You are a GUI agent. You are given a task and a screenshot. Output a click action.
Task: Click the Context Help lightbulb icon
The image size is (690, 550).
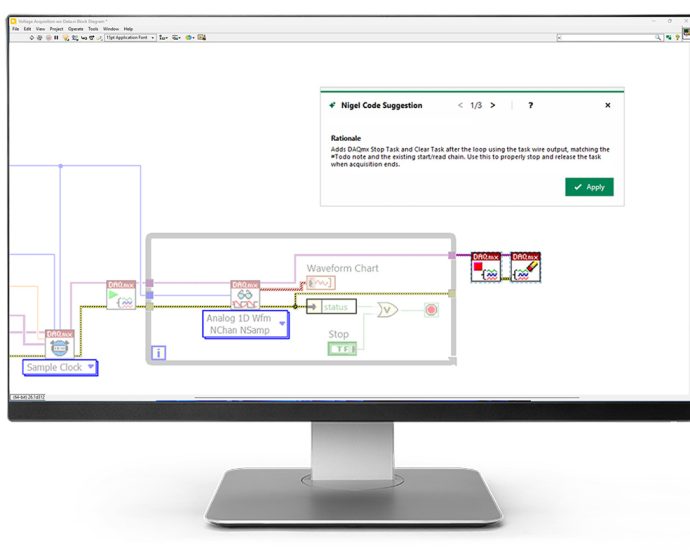coord(678,38)
